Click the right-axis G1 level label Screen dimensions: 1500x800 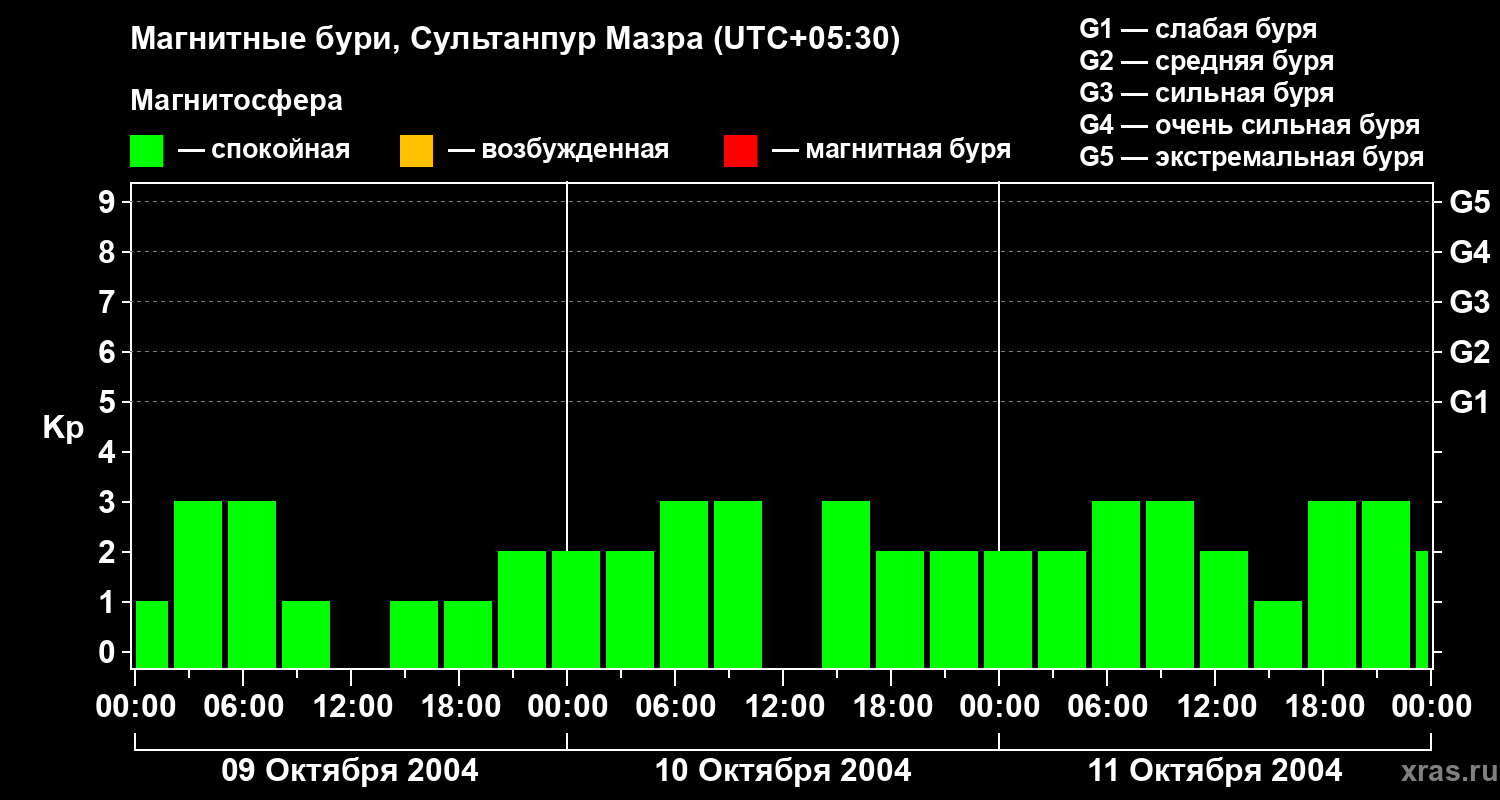[x=1470, y=402]
